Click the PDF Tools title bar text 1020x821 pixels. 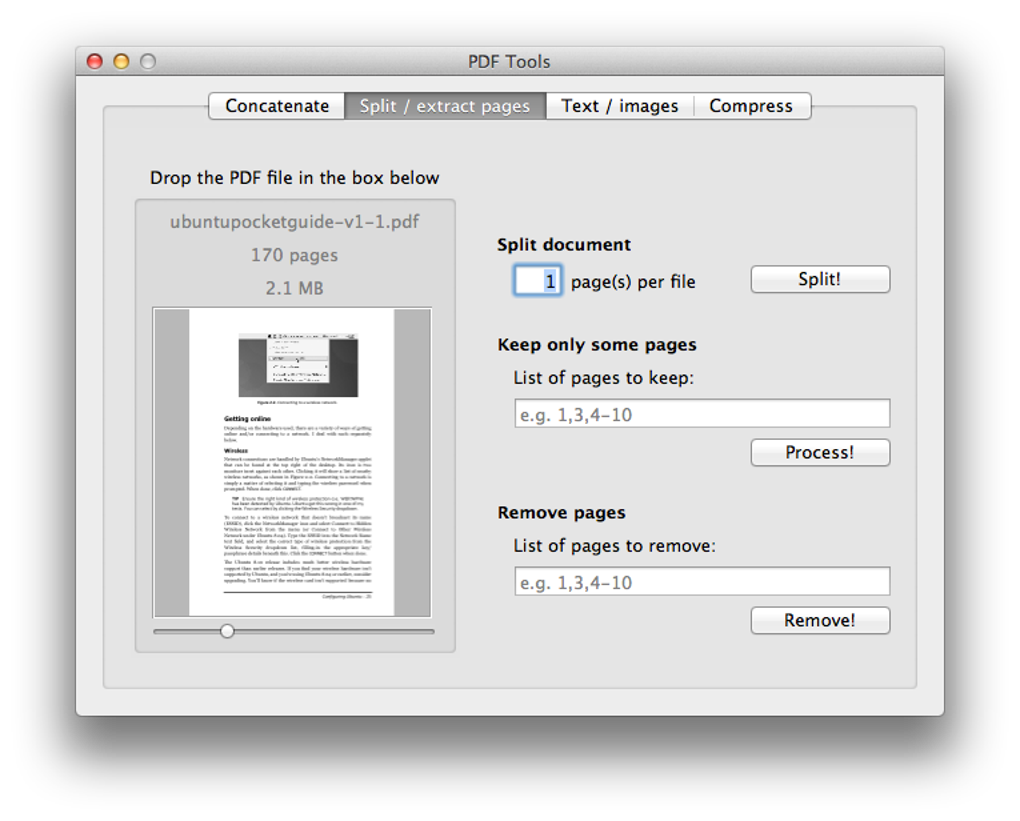point(509,62)
